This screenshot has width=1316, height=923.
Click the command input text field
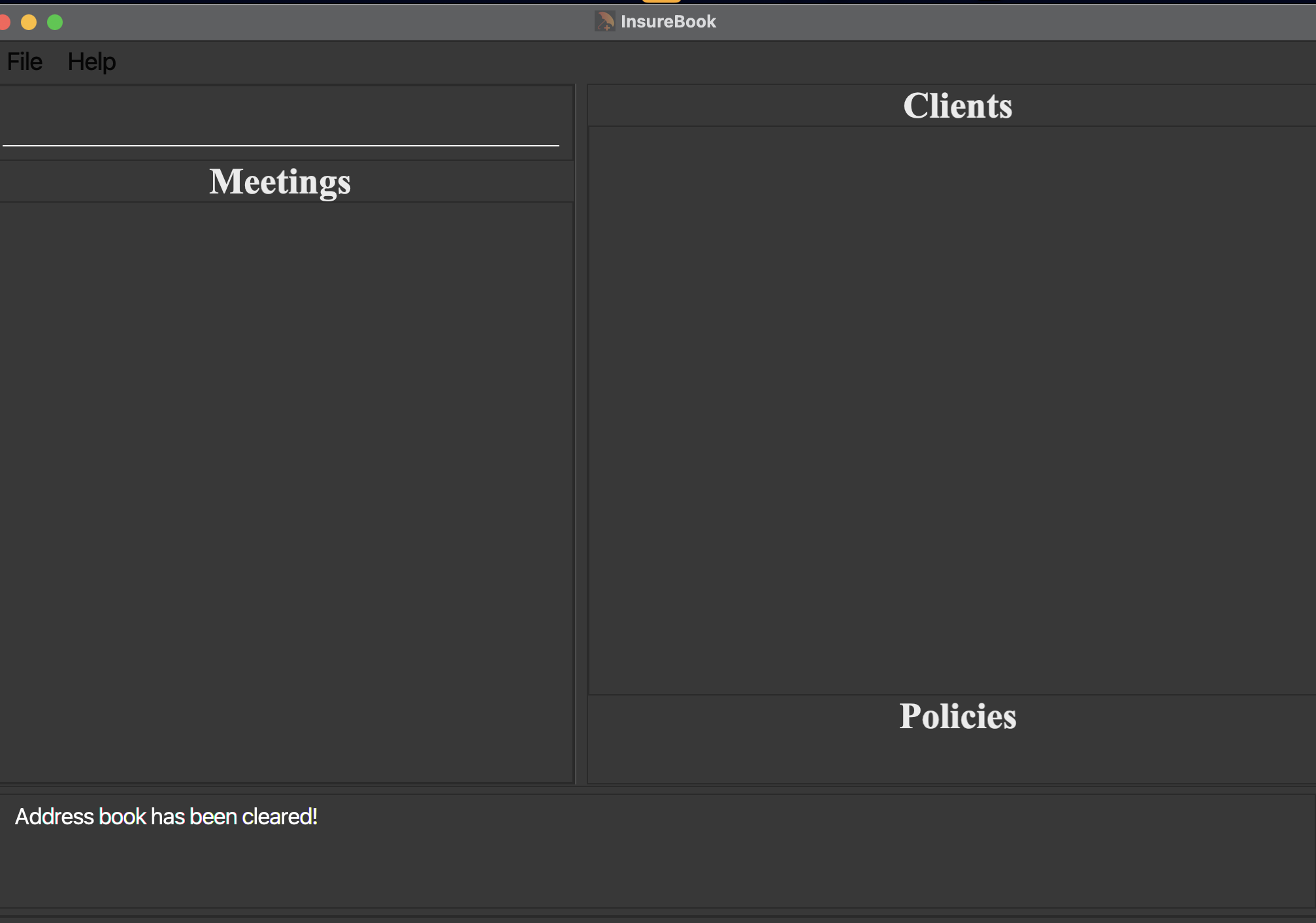click(x=281, y=124)
